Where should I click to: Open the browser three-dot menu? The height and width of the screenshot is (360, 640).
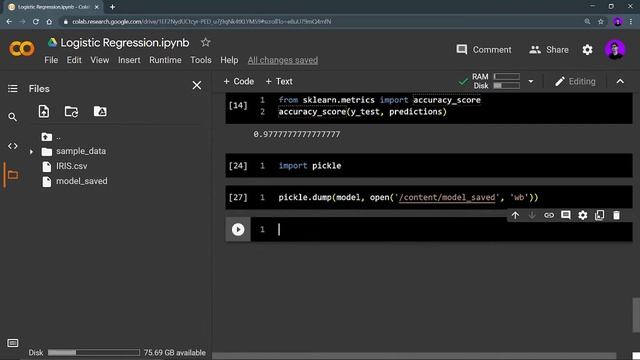631,22
